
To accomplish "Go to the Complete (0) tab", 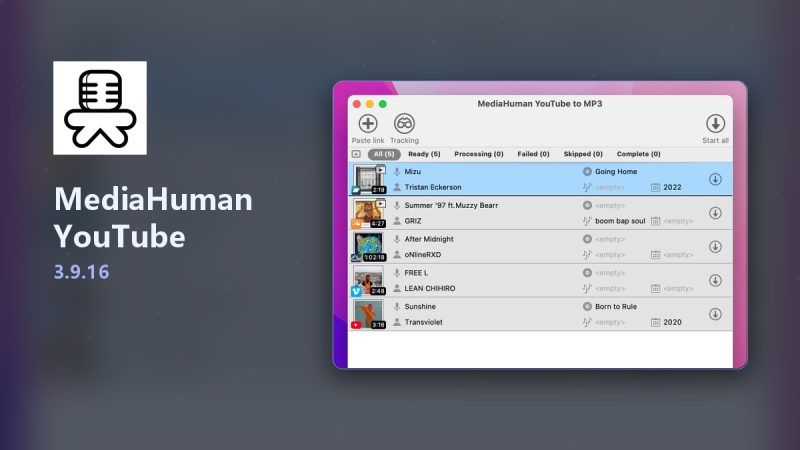I will 638,154.
